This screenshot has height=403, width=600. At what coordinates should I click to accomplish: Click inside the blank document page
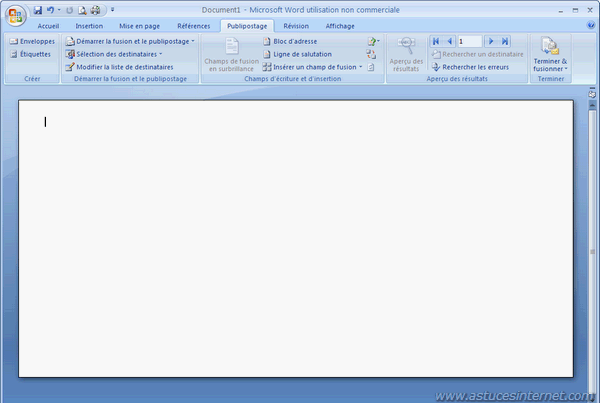tap(296, 238)
